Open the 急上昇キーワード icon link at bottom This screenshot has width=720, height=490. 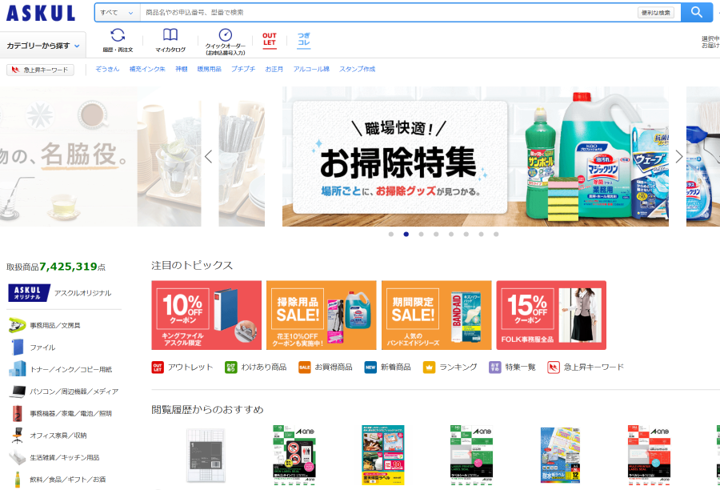coord(585,367)
